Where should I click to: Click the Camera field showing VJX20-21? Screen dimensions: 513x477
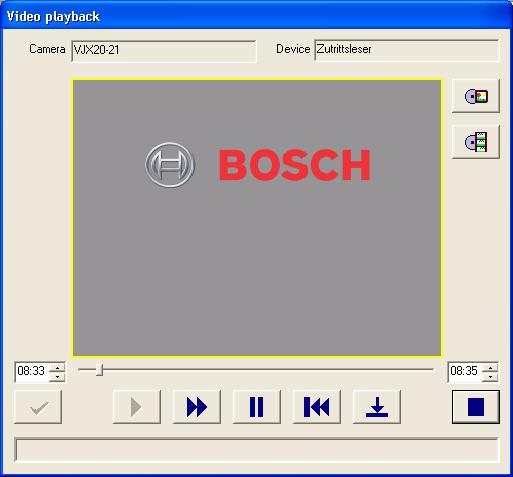coord(164,51)
